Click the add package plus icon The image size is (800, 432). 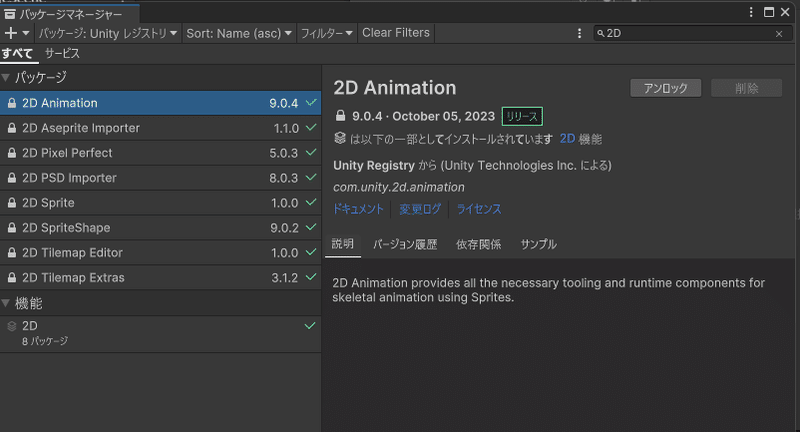pos(10,33)
